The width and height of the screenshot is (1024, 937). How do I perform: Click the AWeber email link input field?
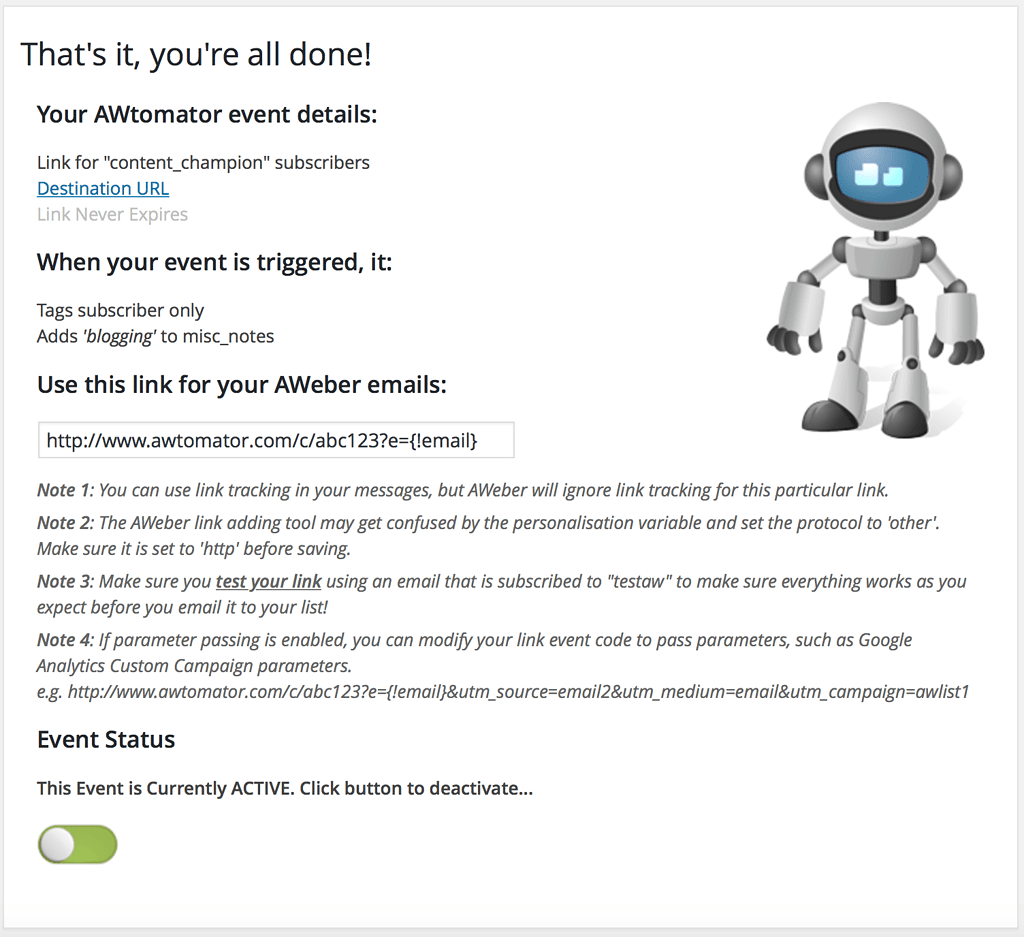(x=276, y=440)
